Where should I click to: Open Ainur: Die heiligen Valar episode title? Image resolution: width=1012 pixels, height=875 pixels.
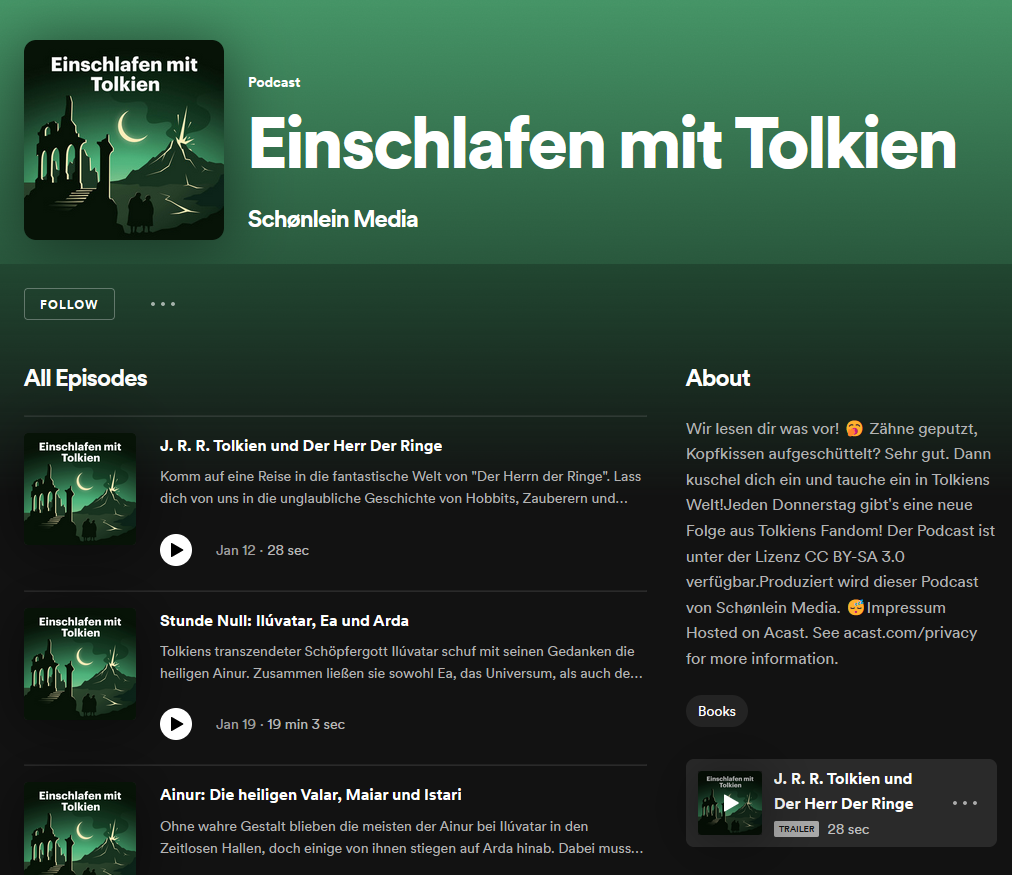click(x=310, y=795)
